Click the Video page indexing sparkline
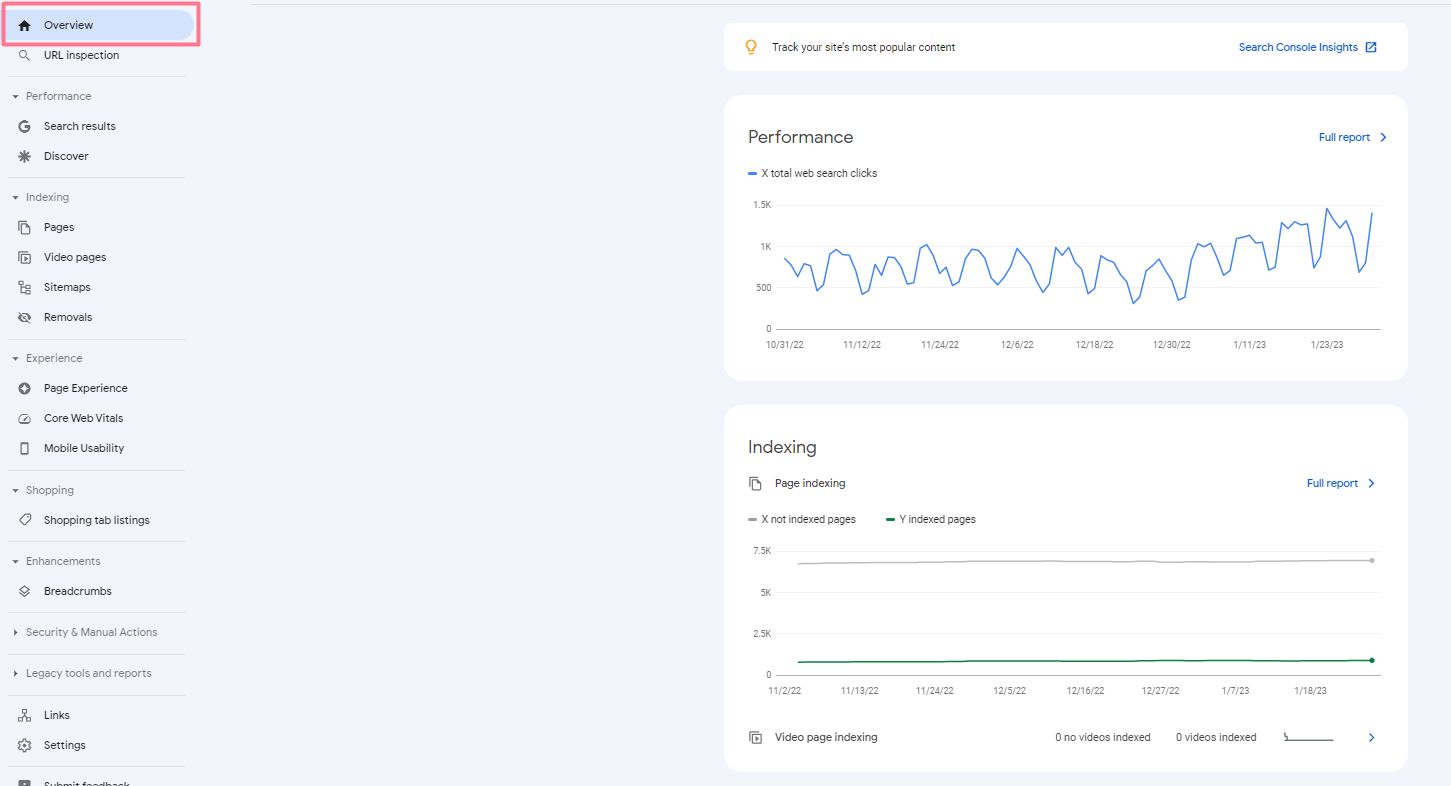Viewport: 1451px width, 786px height. point(1308,737)
